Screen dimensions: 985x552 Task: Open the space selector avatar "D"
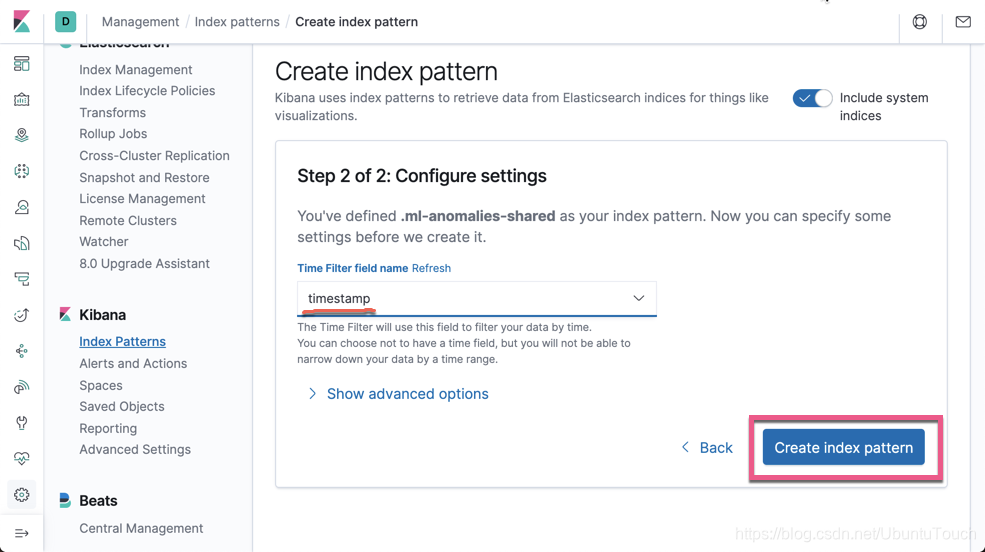(66, 22)
